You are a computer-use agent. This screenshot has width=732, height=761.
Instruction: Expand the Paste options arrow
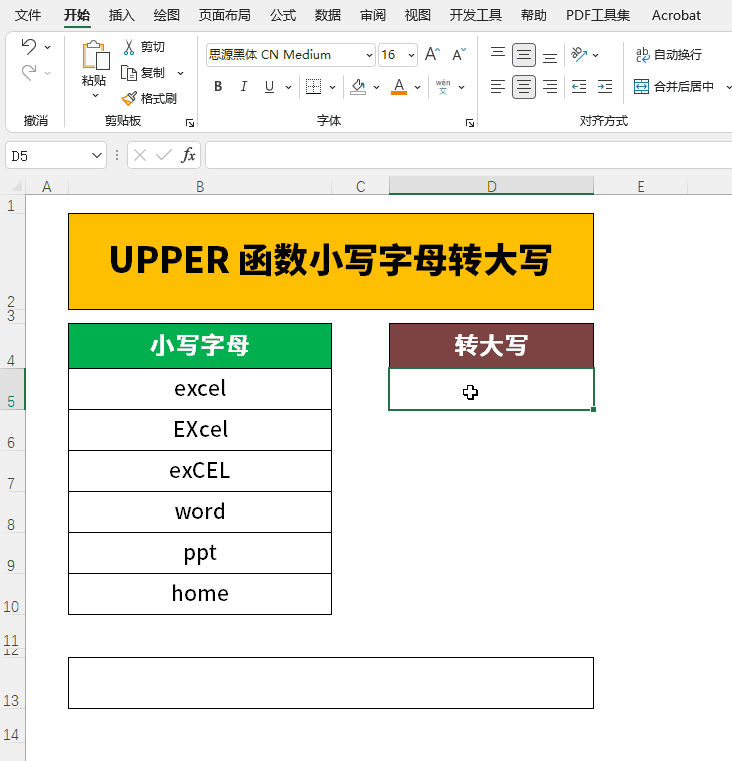(95, 95)
